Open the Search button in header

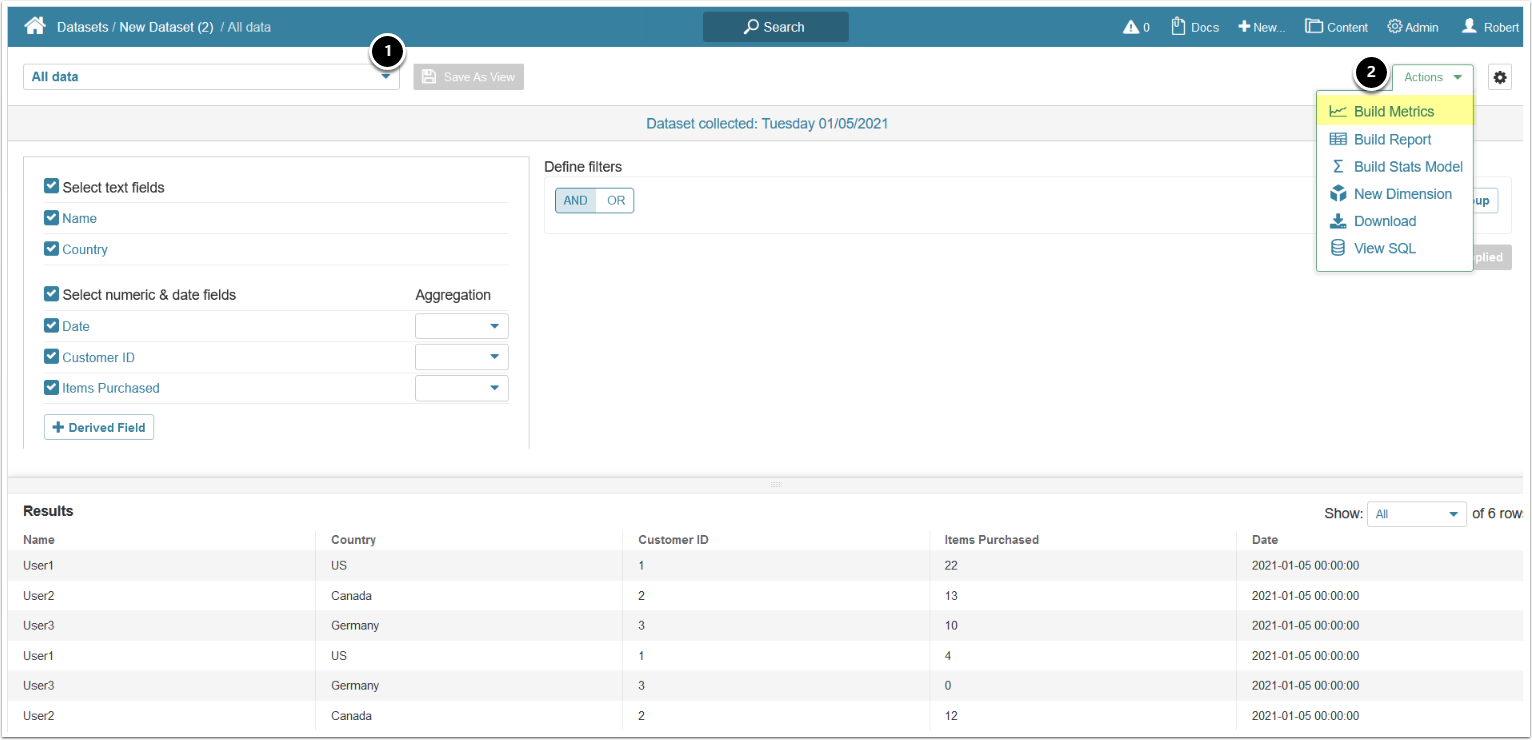[775, 27]
